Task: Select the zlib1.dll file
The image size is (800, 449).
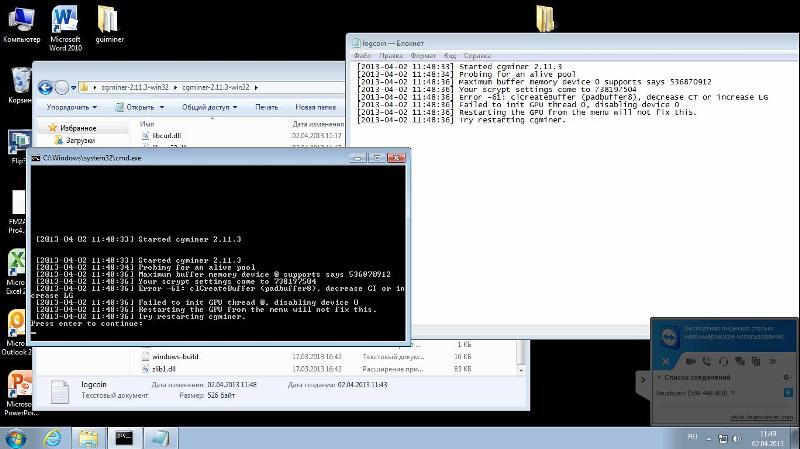Action: (x=163, y=369)
